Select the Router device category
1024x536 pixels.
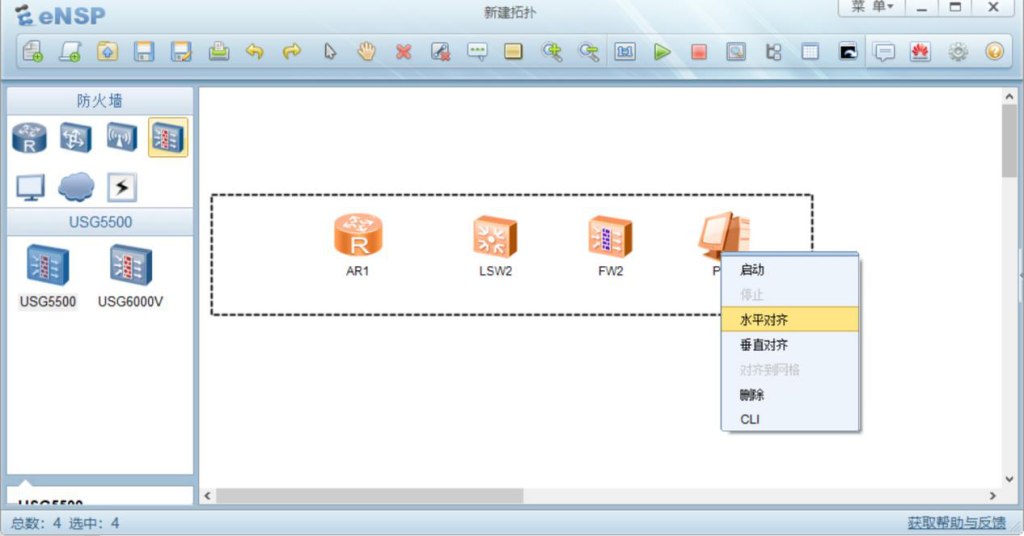click(29, 138)
